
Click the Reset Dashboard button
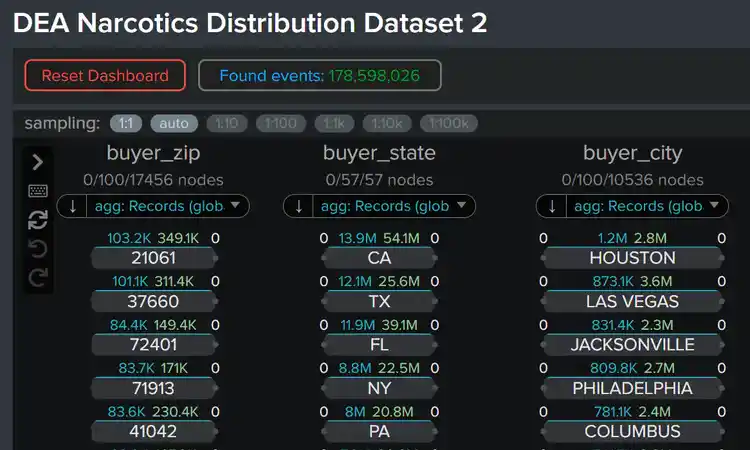(x=105, y=76)
